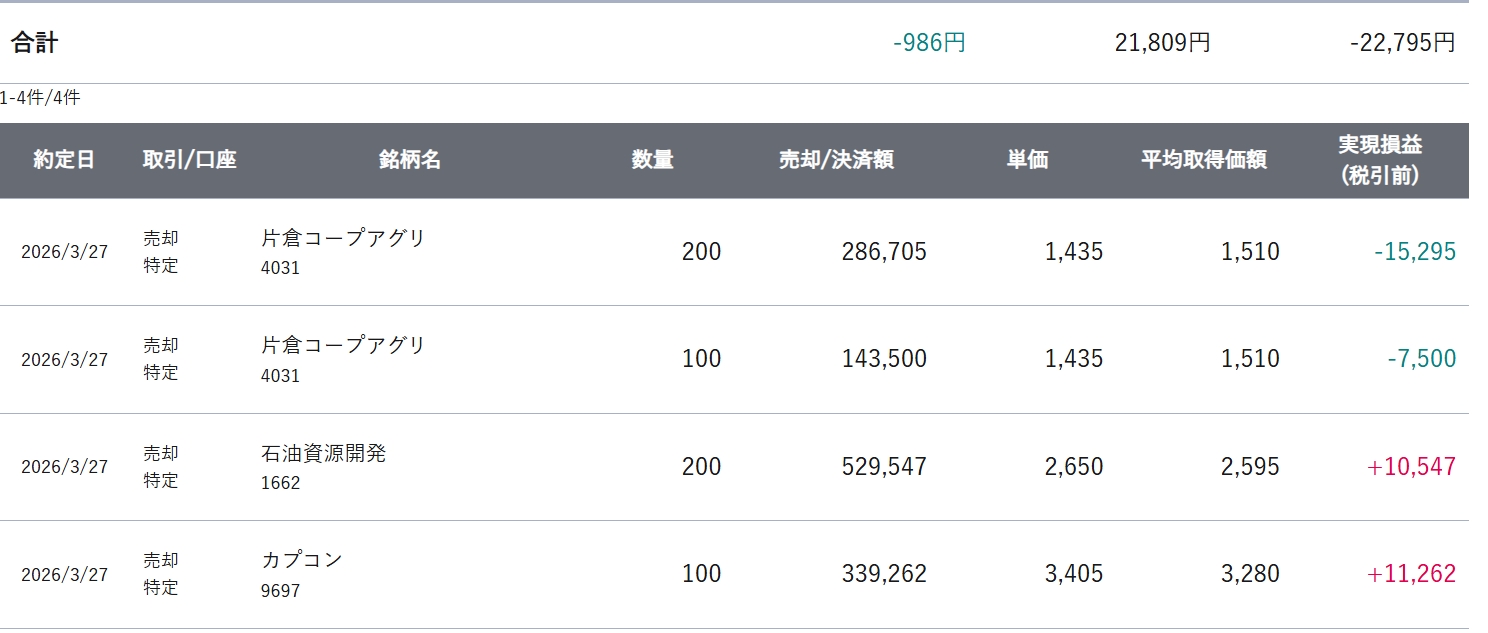Click the 平均取得価額 column header
The width and height of the screenshot is (1488, 633).
click(1203, 160)
